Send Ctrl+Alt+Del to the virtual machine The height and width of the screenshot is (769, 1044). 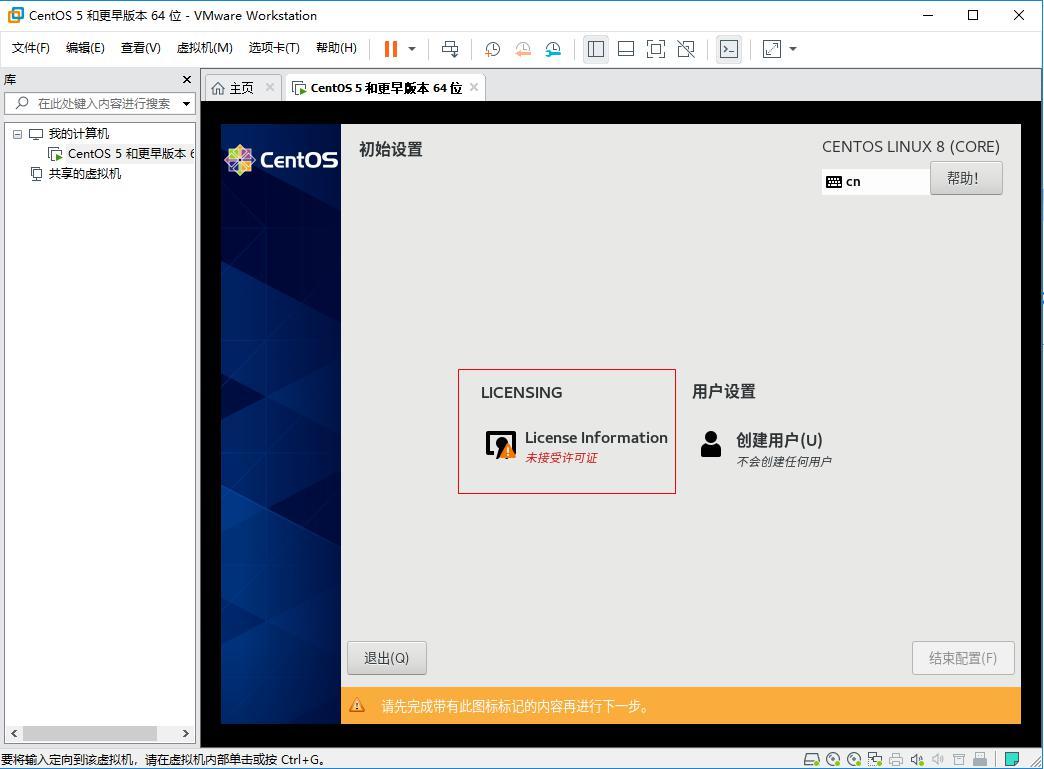(x=449, y=48)
